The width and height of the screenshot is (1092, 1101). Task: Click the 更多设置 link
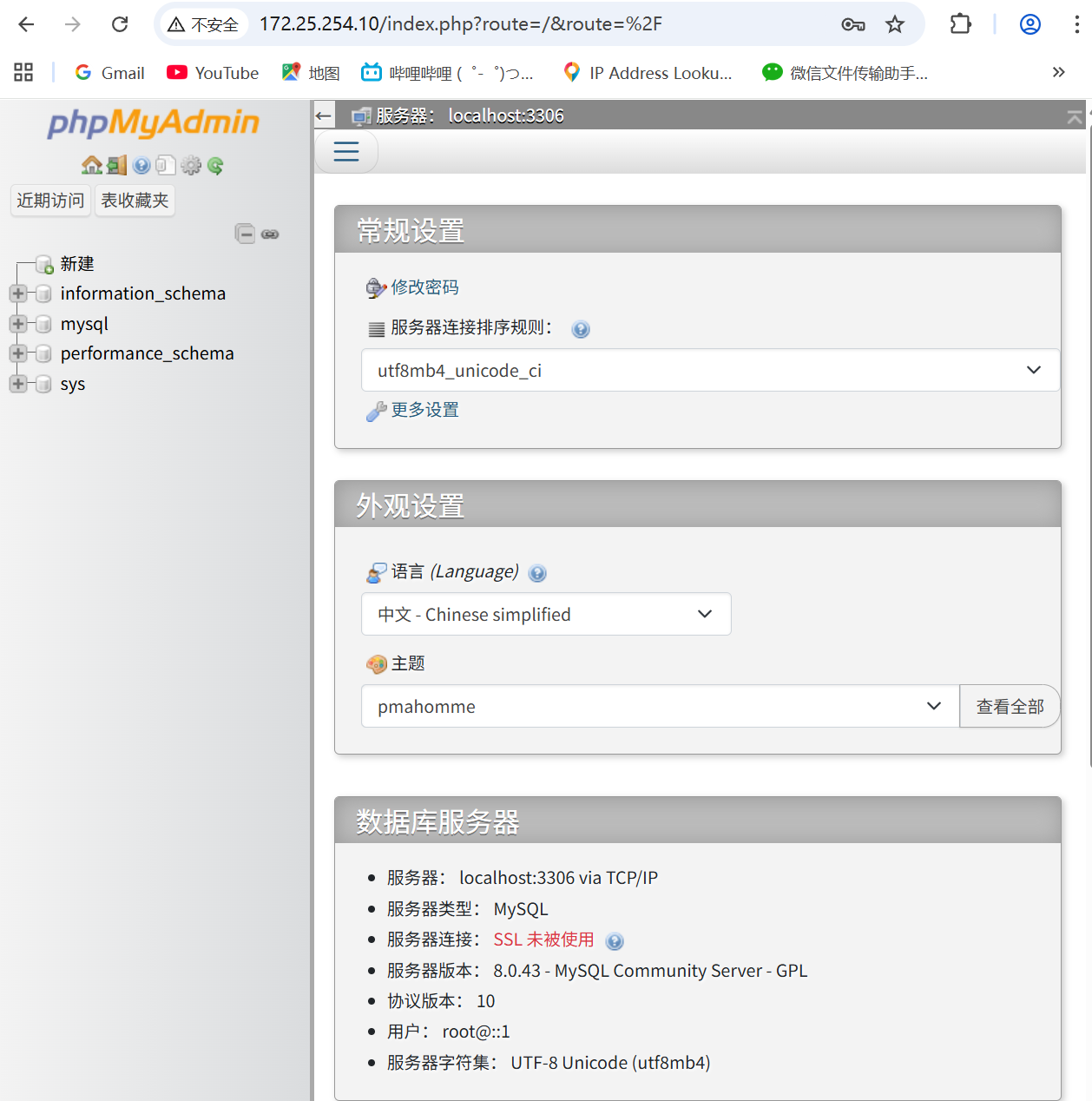tap(424, 410)
